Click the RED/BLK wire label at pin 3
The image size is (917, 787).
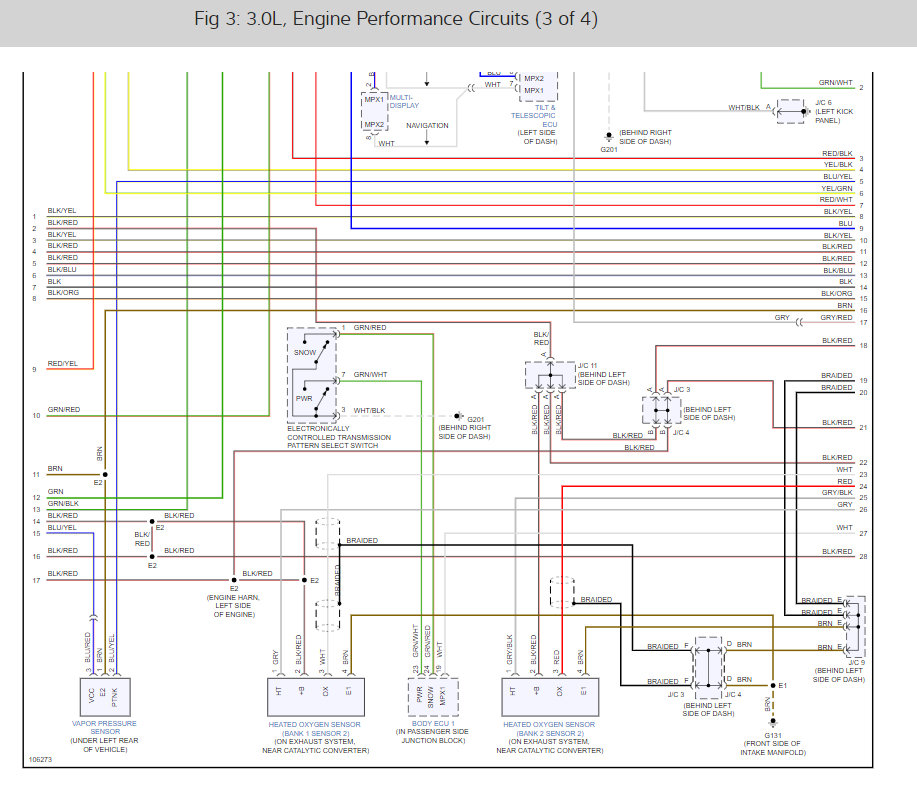point(837,153)
